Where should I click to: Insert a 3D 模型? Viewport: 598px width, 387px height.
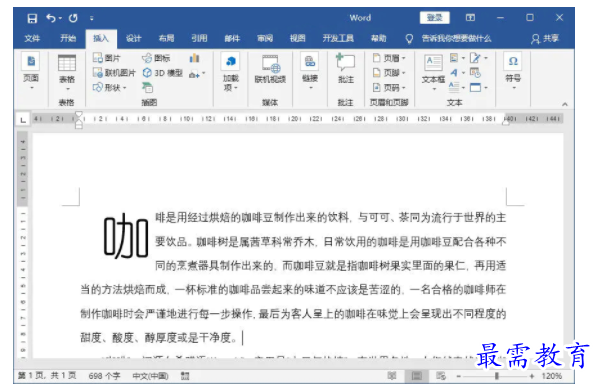point(162,72)
